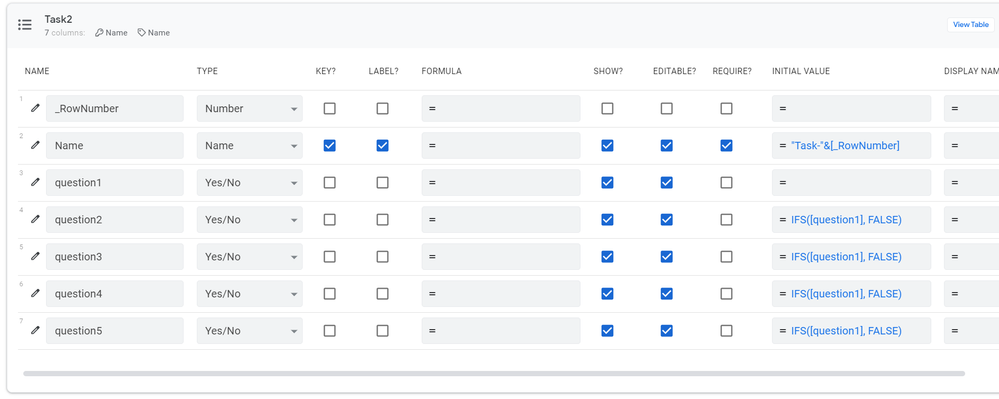
Task: Uncheck LABEL? for the Name column
Action: point(382,145)
